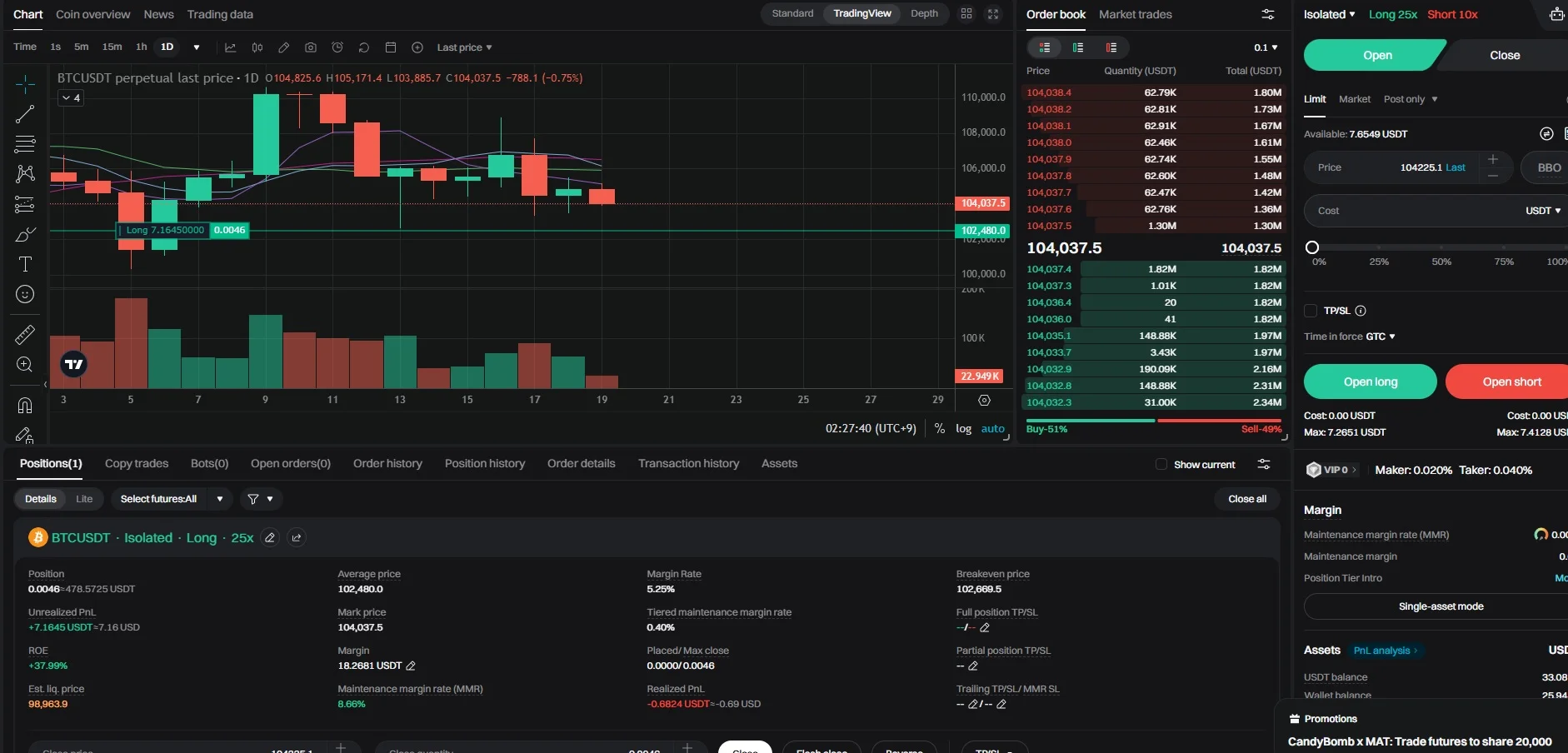This screenshot has height=753, width=1568.
Task: Select the crosshair cursor tool
Action: pos(25,84)
